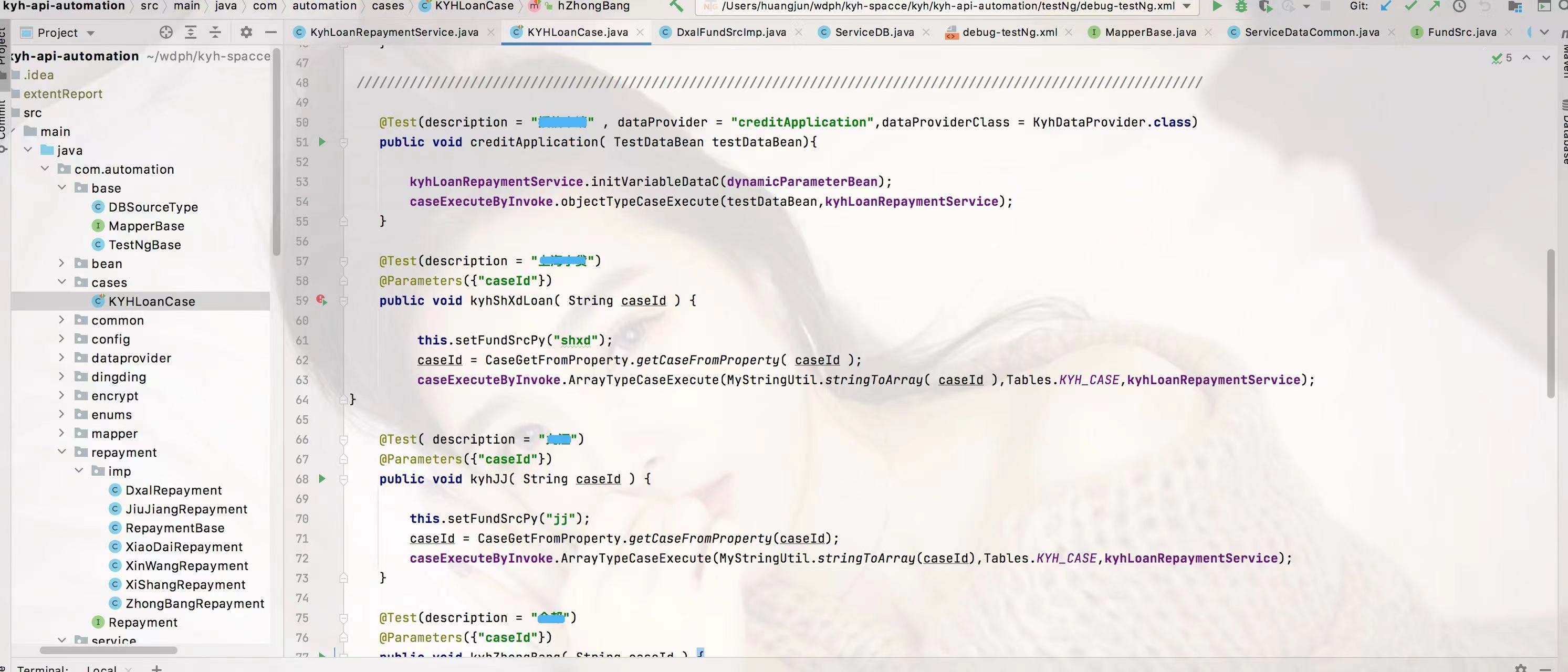Click the Git commit green checkmark

click(1410, 6)
